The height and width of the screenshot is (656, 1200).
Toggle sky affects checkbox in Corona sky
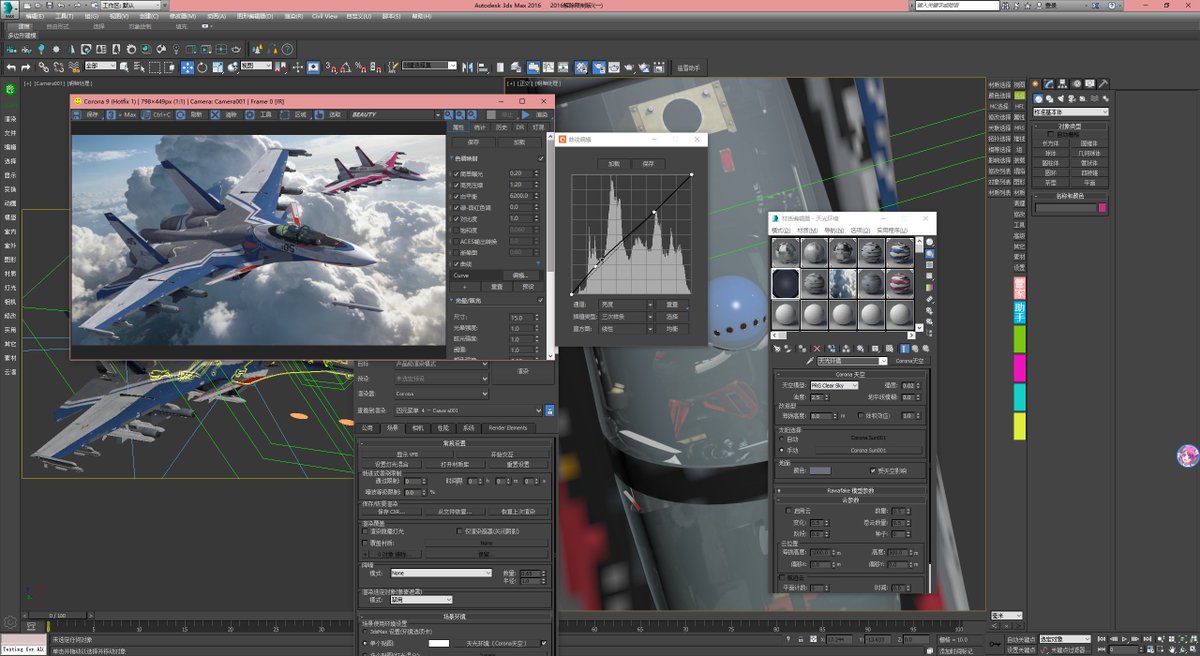pos(873,470)
